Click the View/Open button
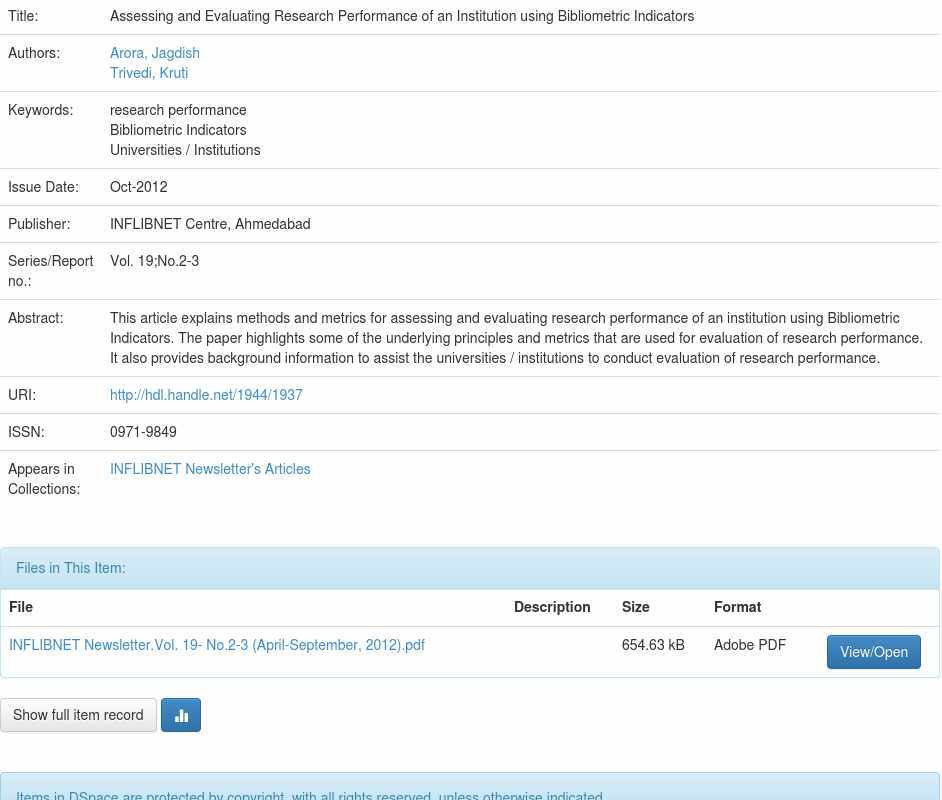Image resolution: width=942 pixels, height=800 pixels. (x=874, y=652)
